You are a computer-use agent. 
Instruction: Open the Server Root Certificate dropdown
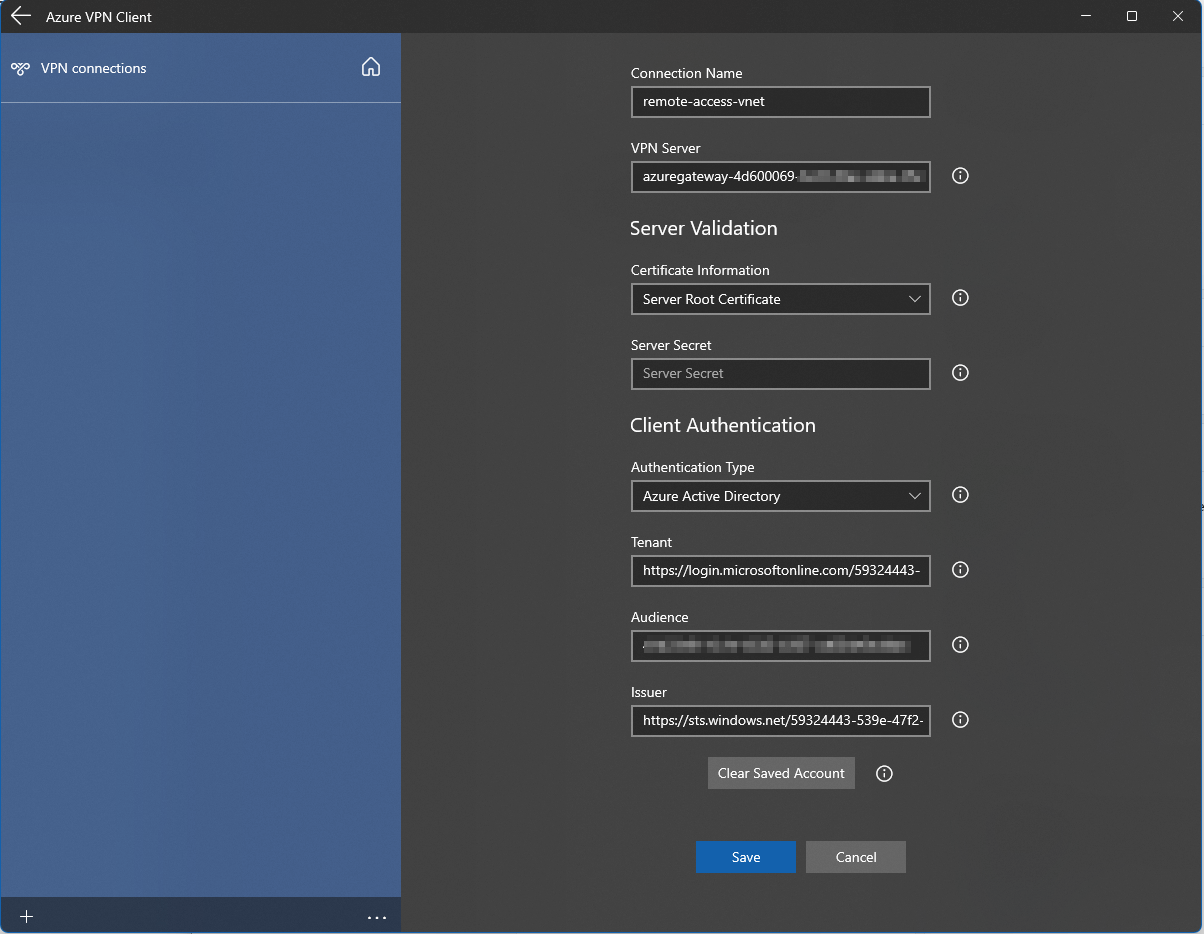(781, 299)
